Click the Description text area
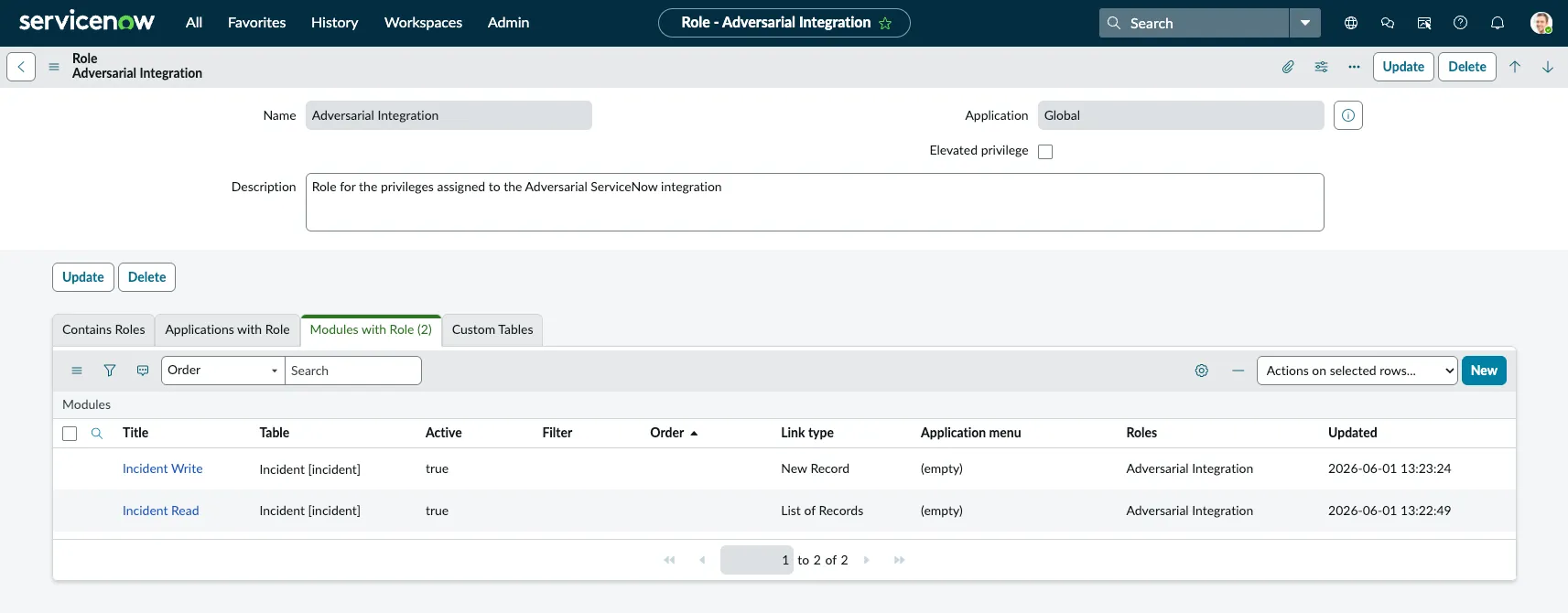1568x613 pixels. pyautogui.click(x=815, y=202)
